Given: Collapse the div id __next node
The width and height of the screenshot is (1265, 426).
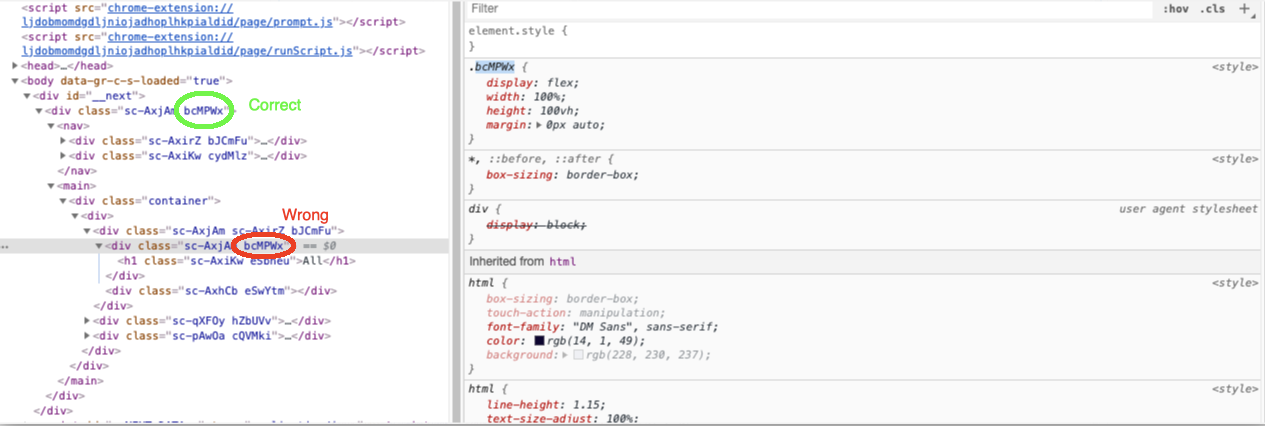Looking at the screenshot, I should pyautogui.click(x=27, y=96).
